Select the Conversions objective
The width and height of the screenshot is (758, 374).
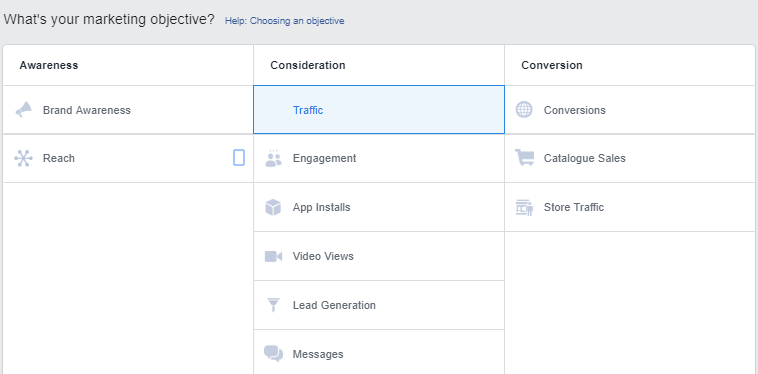point(630,110)
